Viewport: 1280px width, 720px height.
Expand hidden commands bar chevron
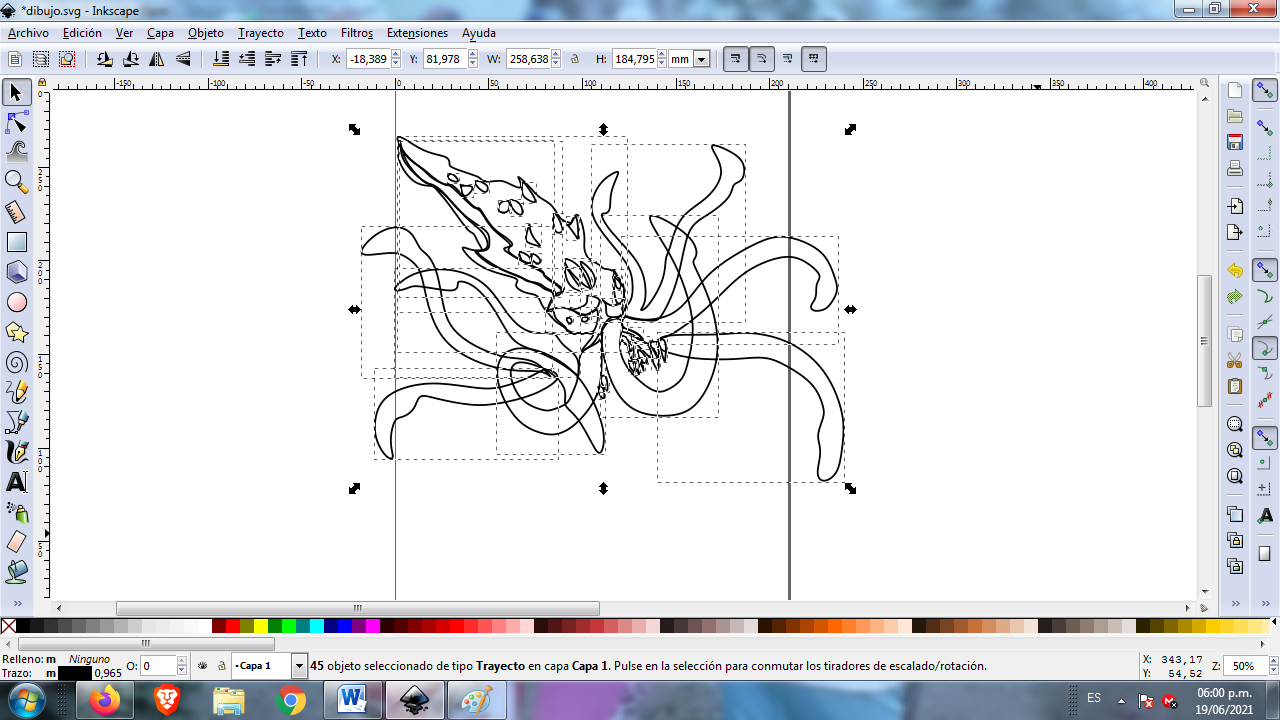1235,604
